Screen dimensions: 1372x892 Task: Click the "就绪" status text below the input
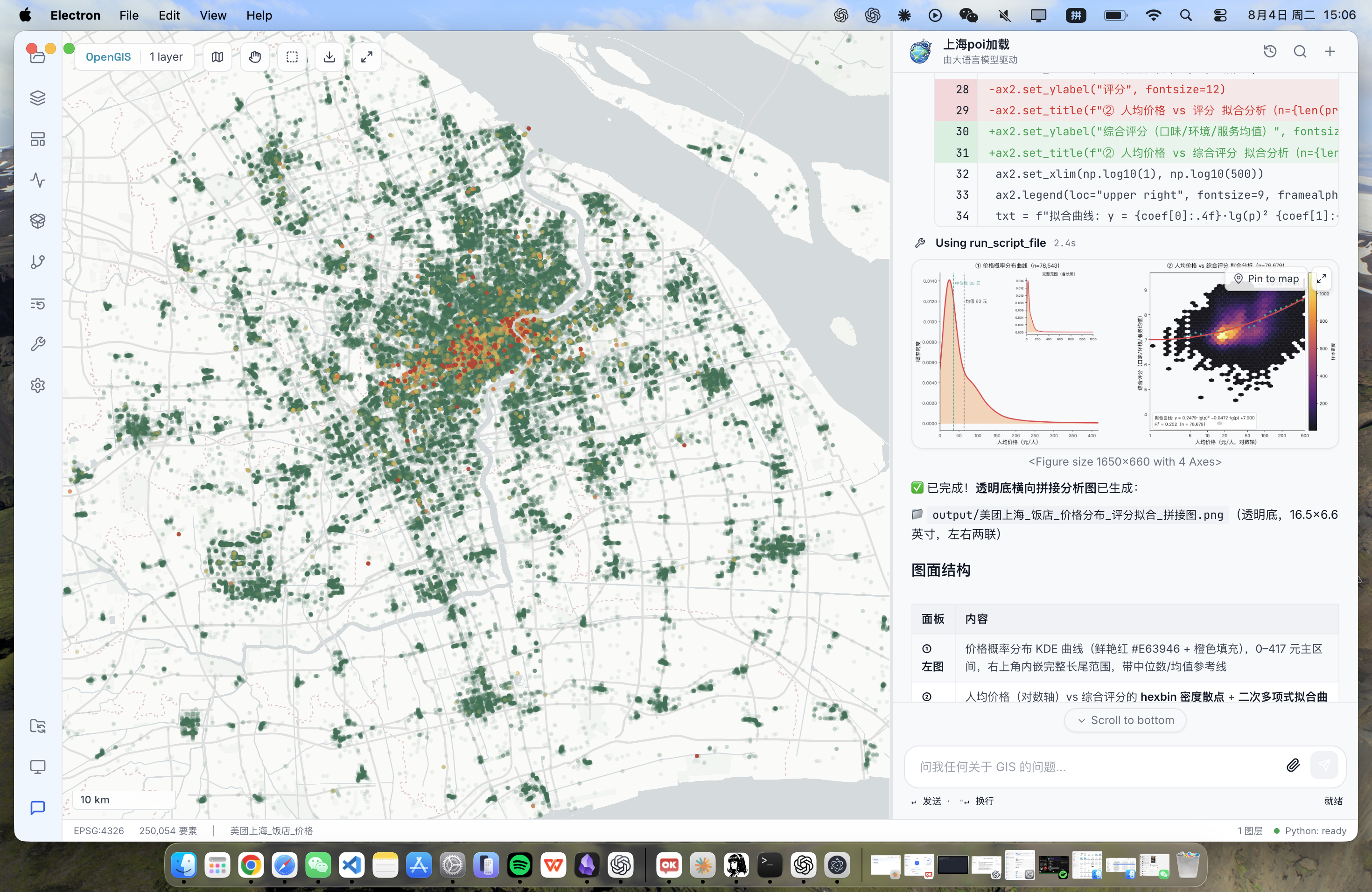tap(1333, 801)
